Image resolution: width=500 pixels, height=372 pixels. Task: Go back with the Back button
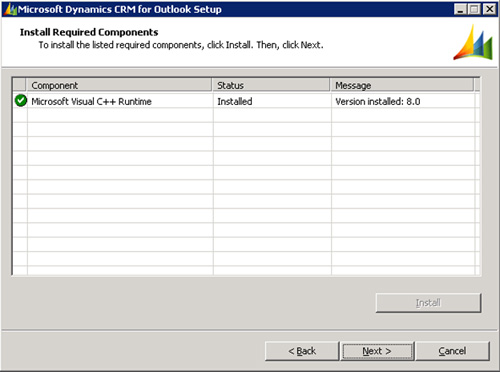302,351
